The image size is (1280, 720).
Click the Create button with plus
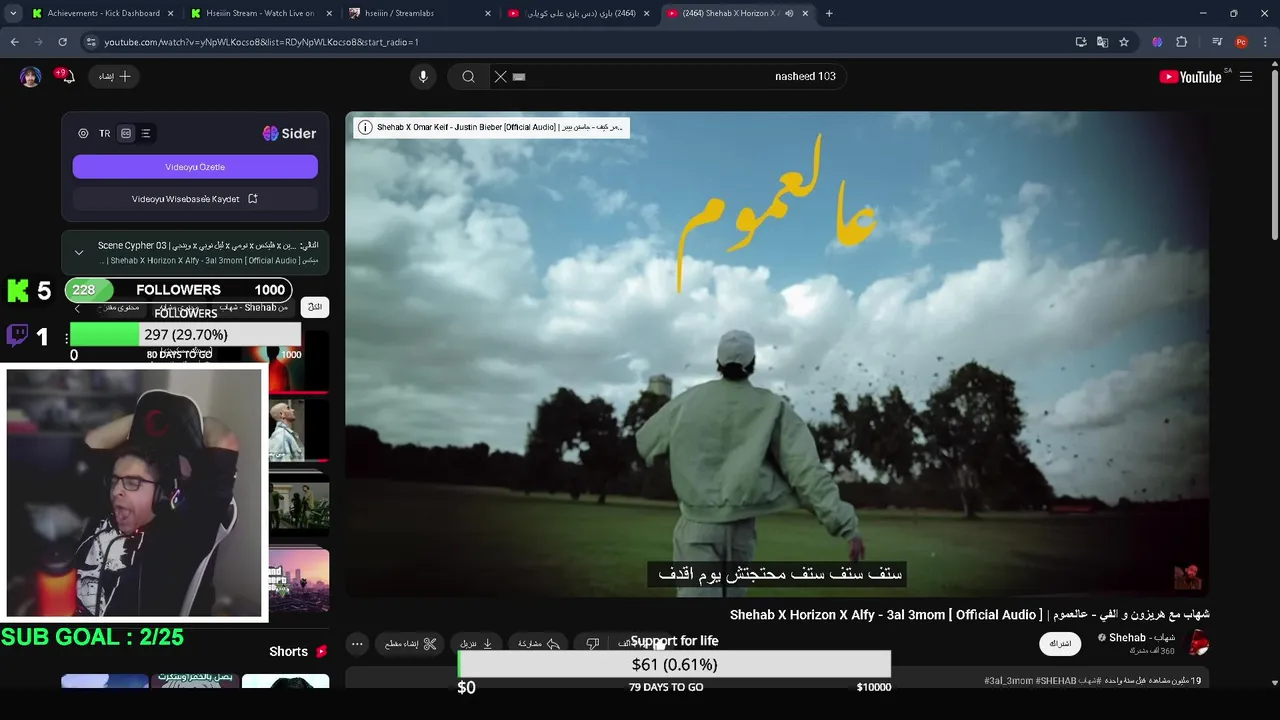click(x=115, y=76)
